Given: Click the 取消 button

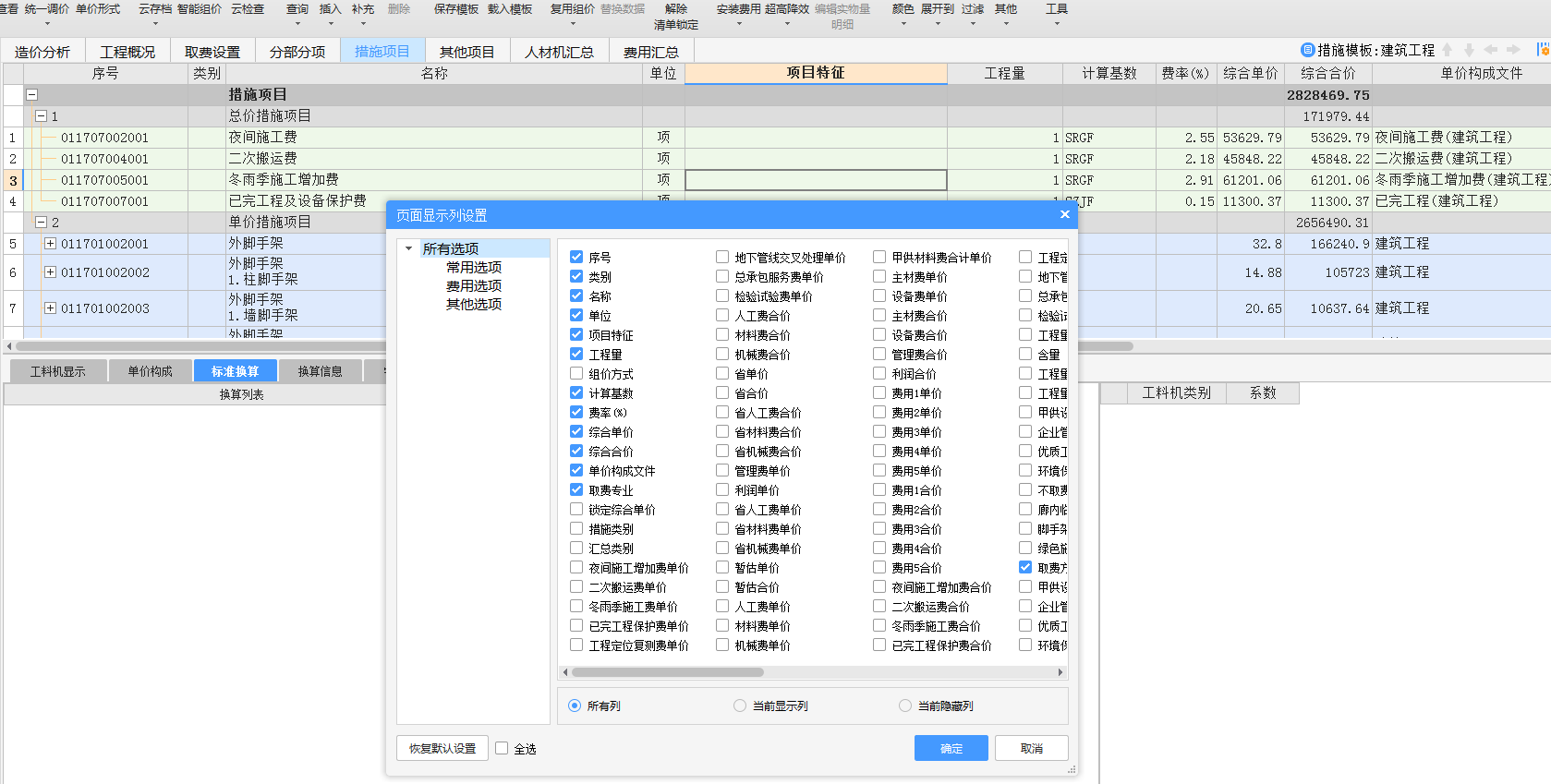Looking at the screenshot, I should (1032, 748).
